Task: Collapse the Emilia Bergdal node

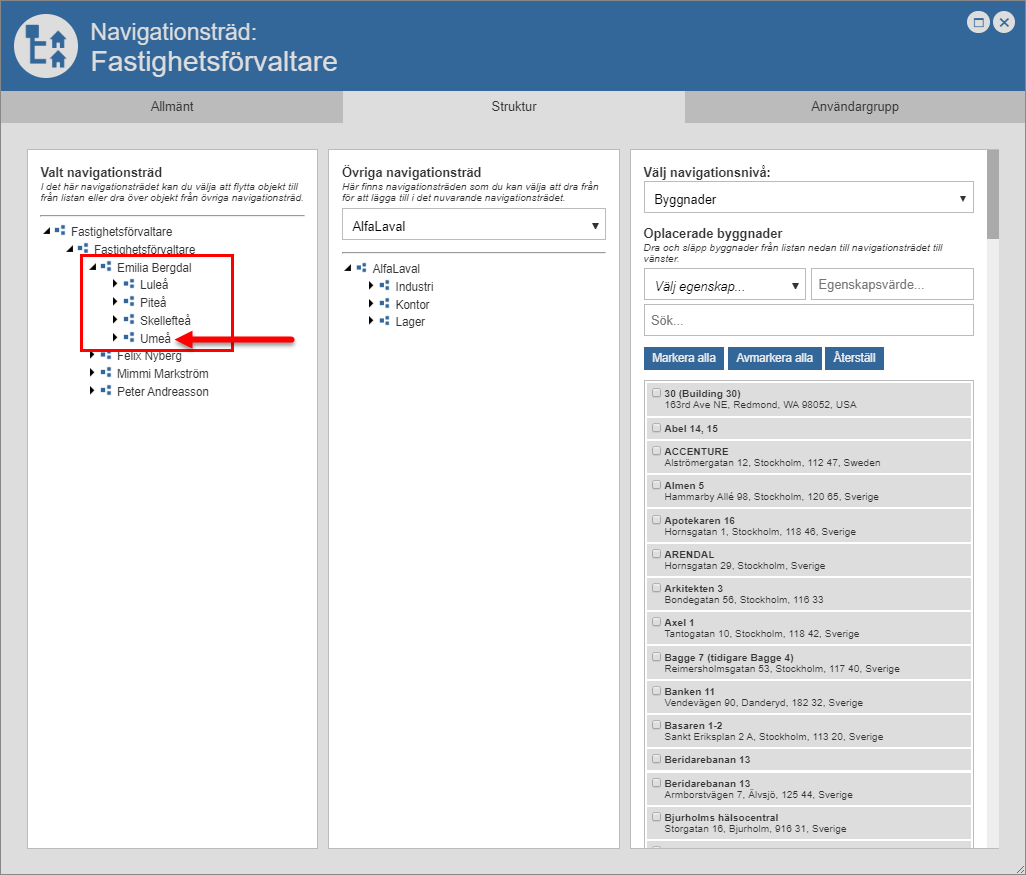Action: [92, 267]
